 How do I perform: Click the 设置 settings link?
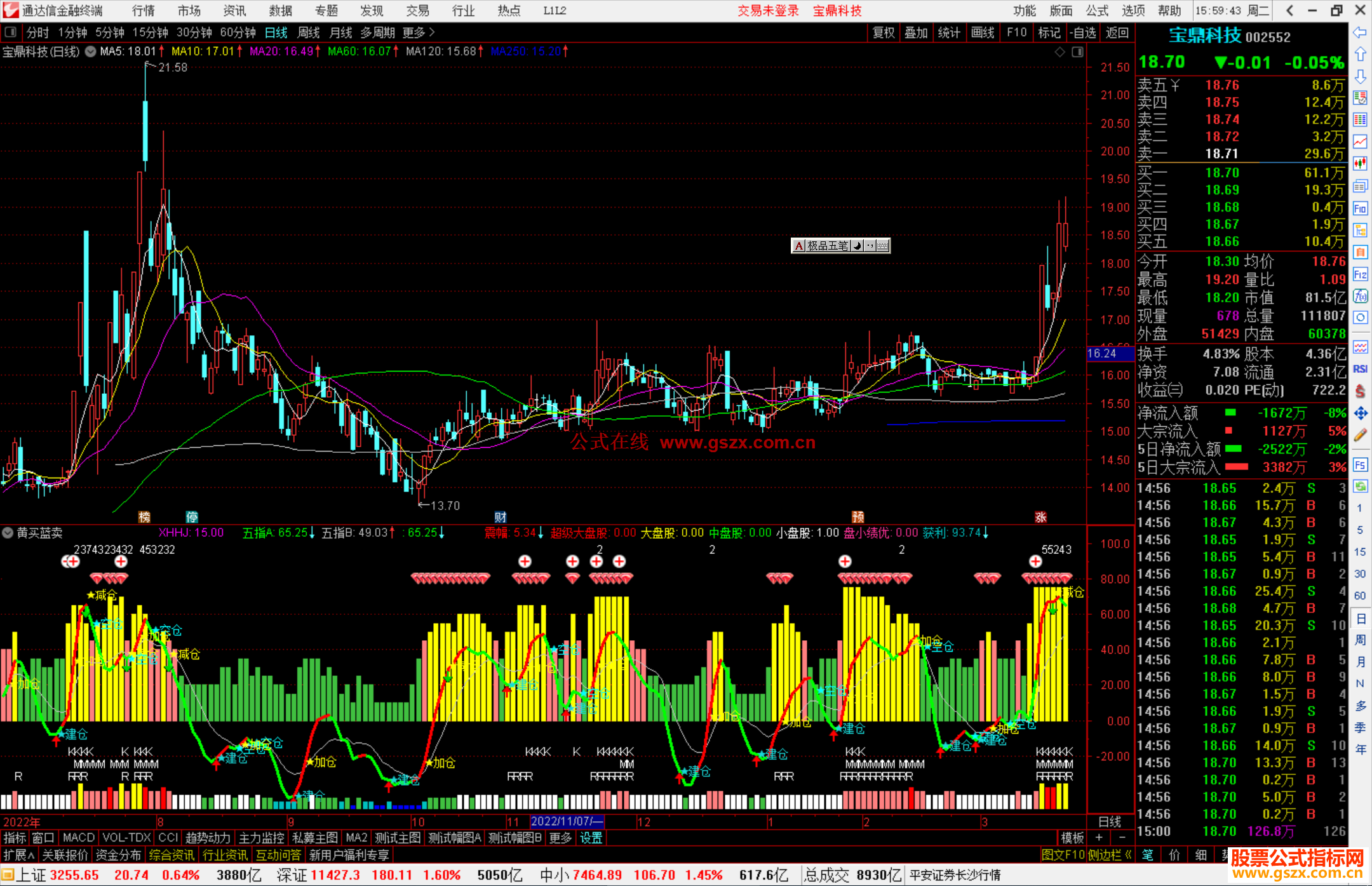591,838
